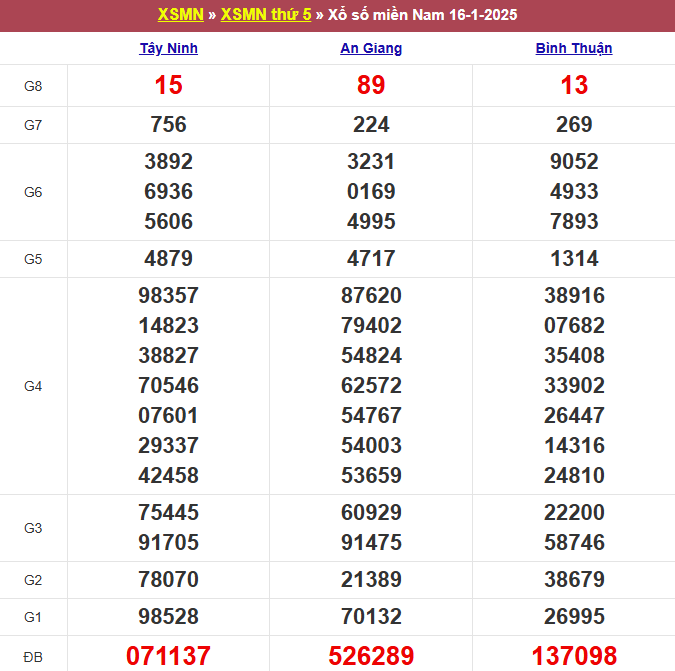Click Tây Ninh G8 number 15
This screenshot has height=671, width=675.
tap(169, 86)
